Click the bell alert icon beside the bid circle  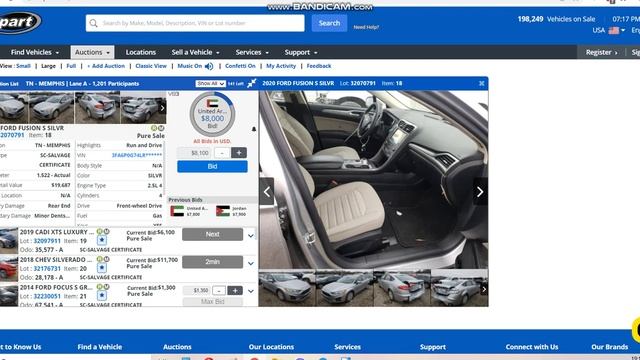(254, 129)
